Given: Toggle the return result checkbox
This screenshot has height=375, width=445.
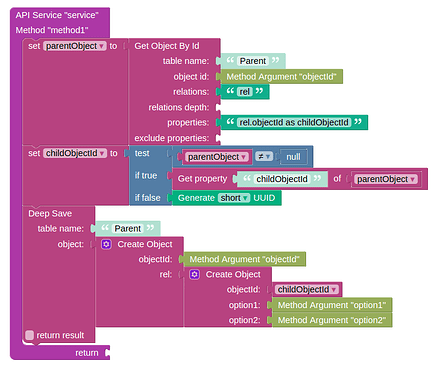Looking at the screenshot, I should pyautogui.click(x=30, y=335).
